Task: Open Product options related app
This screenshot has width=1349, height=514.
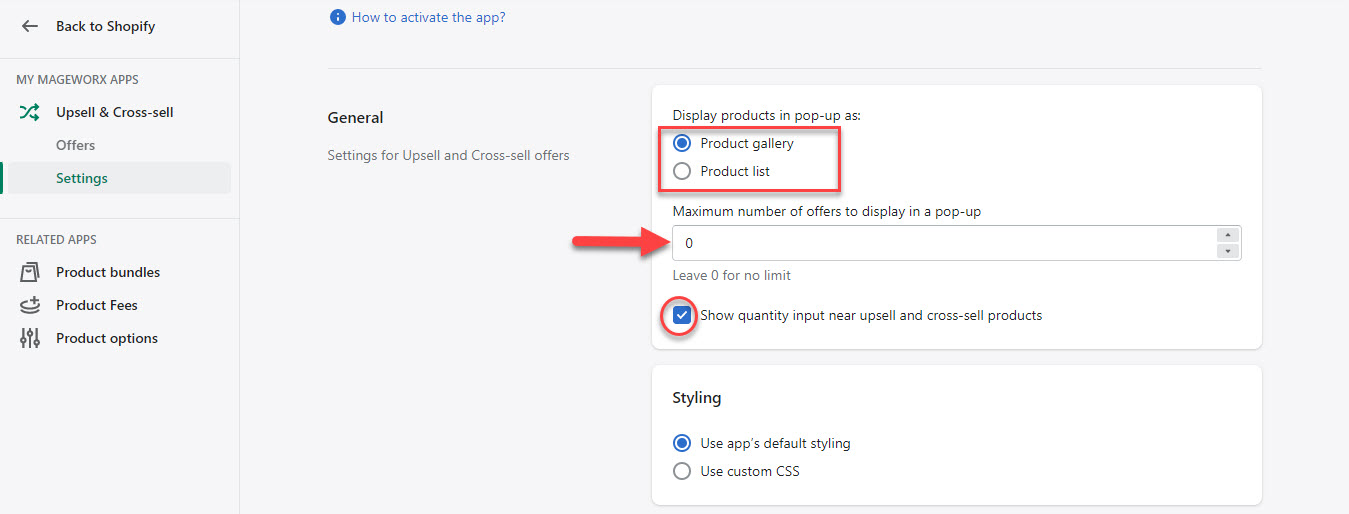Action: pos(107,338)
